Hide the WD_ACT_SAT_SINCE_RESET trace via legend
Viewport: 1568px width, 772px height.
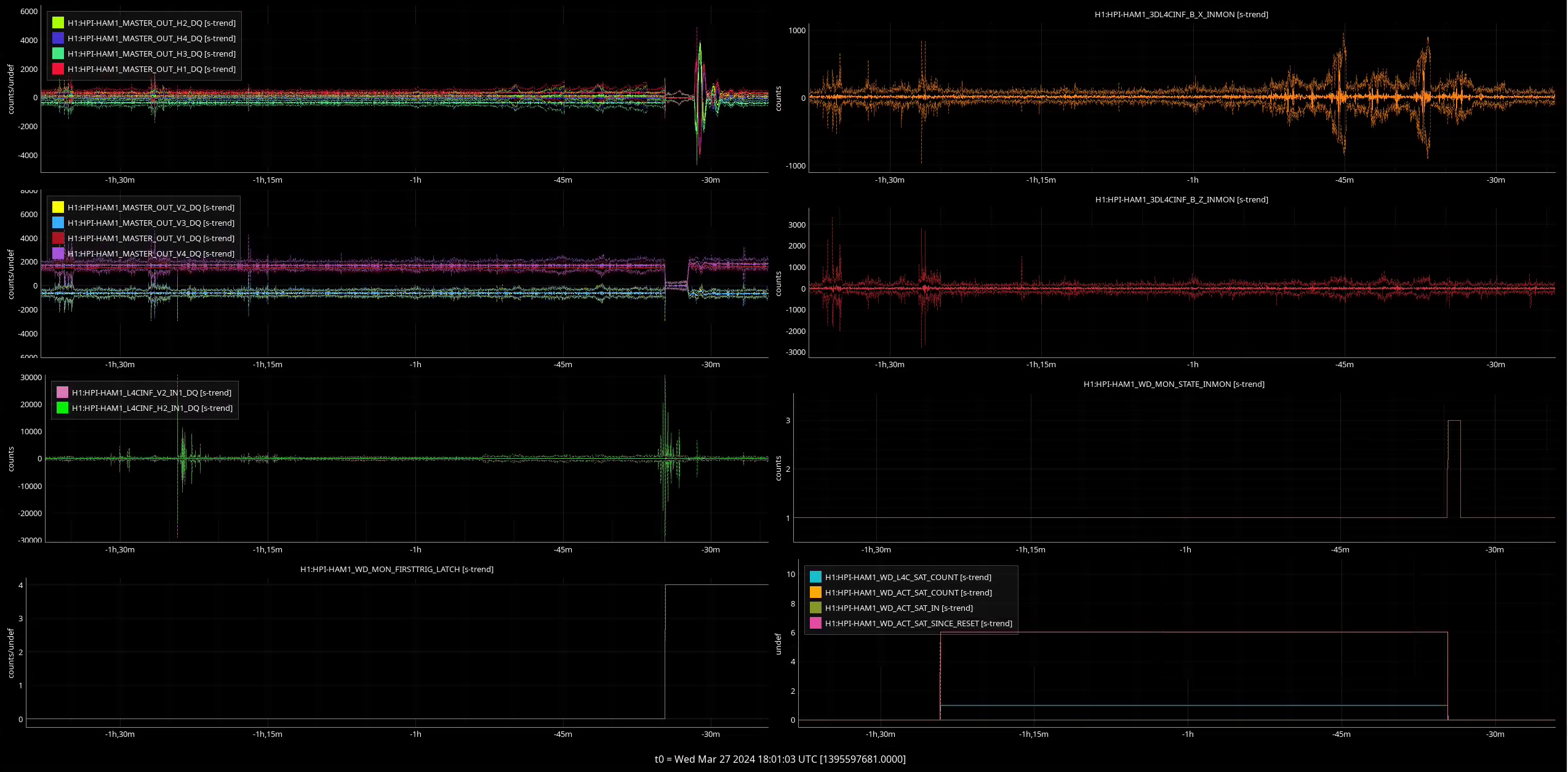[x=918, y=623]
